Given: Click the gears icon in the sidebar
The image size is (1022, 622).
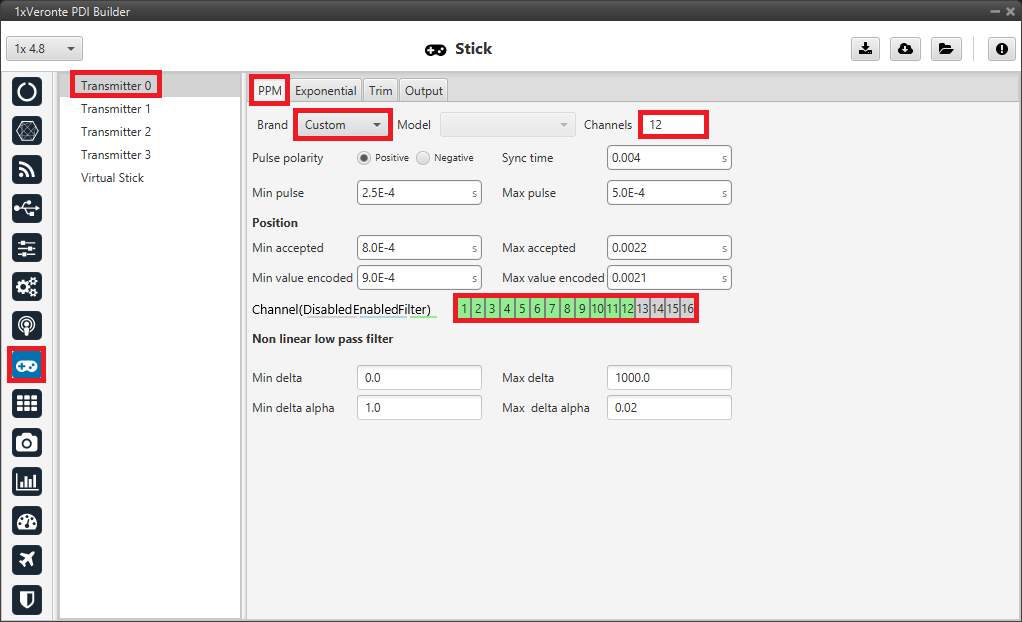Looking at the screenshot, I should (27, 286).
